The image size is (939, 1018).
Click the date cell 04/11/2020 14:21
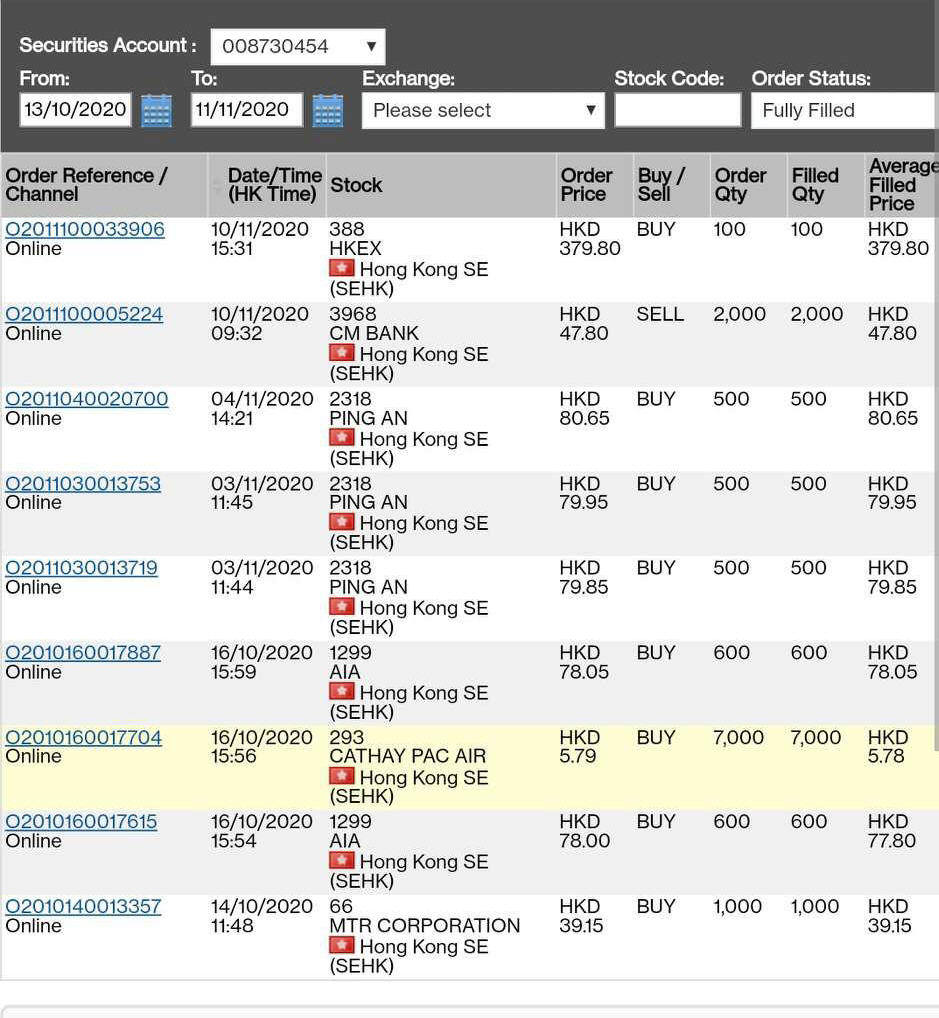(262, 408)
